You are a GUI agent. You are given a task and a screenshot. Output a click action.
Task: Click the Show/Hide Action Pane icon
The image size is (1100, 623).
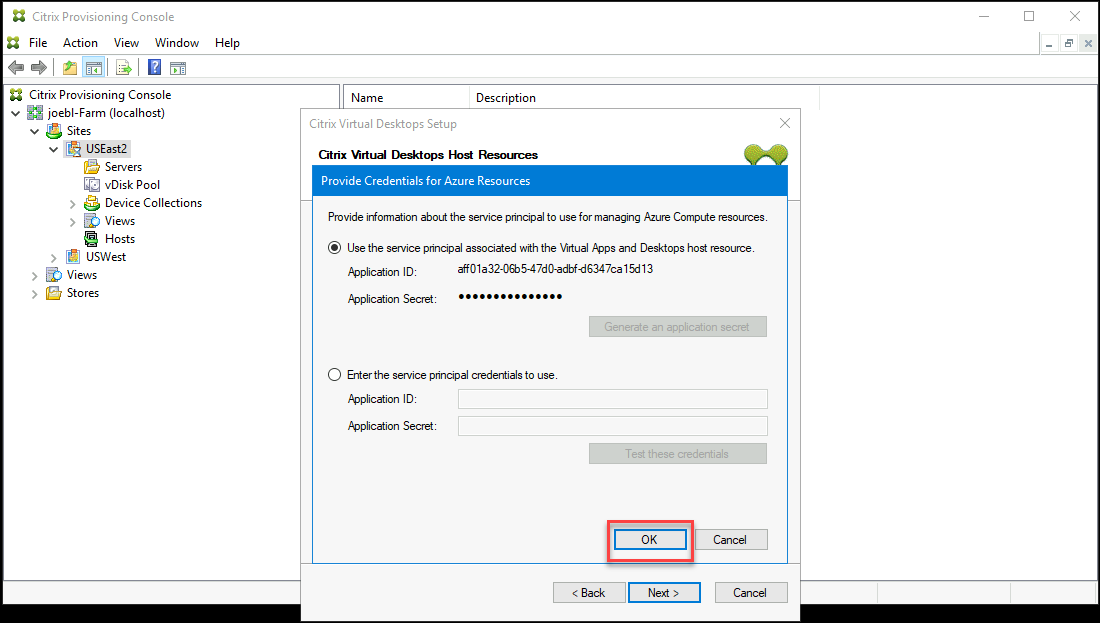point(178,67)
